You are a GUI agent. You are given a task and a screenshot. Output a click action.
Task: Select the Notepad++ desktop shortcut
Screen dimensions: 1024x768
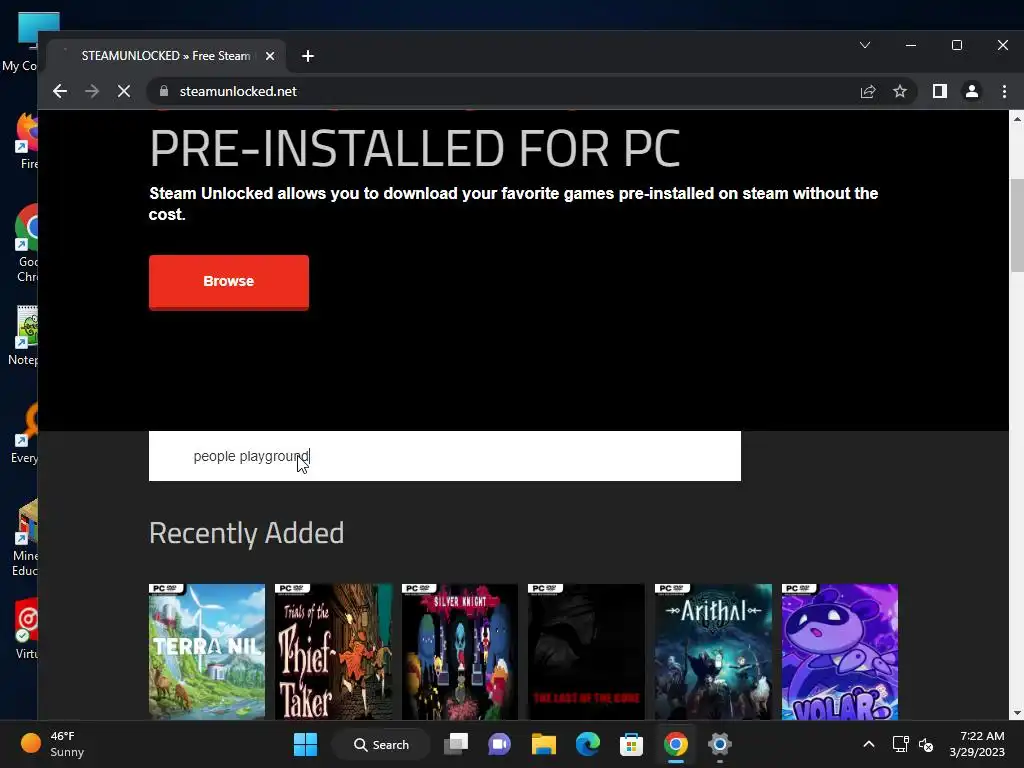pos(25,336)
